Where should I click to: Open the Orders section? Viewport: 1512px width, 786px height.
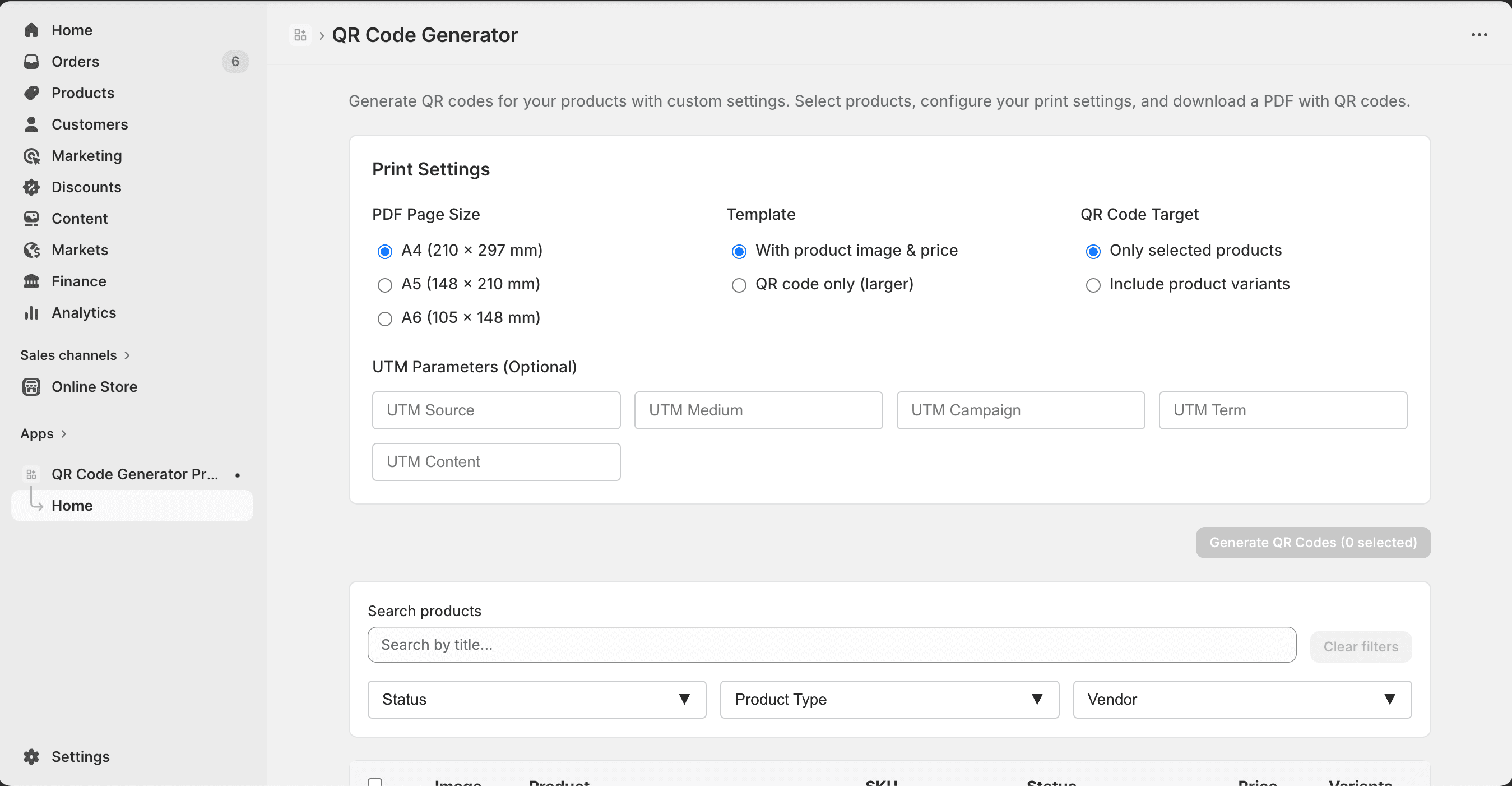pyautogui.click(x=75, y=62)
